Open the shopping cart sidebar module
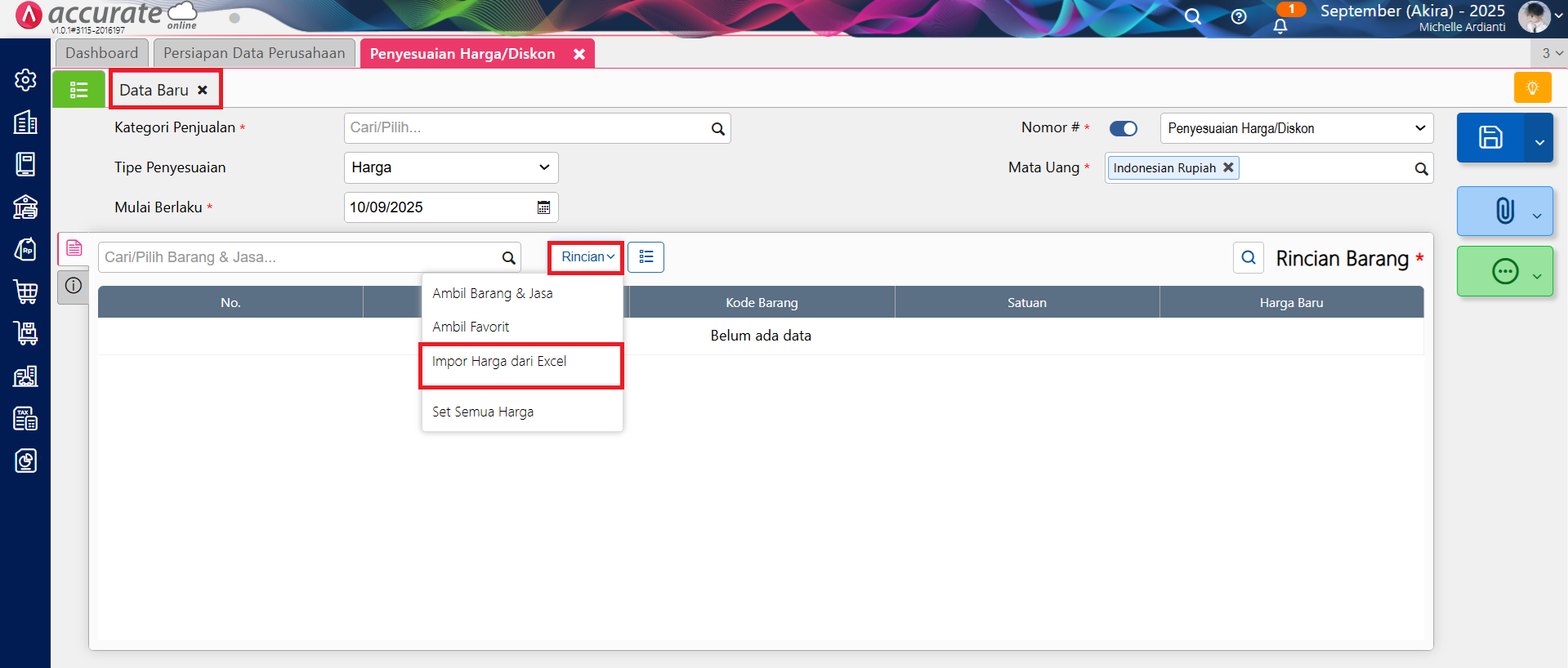 click(x=25, y=292)
